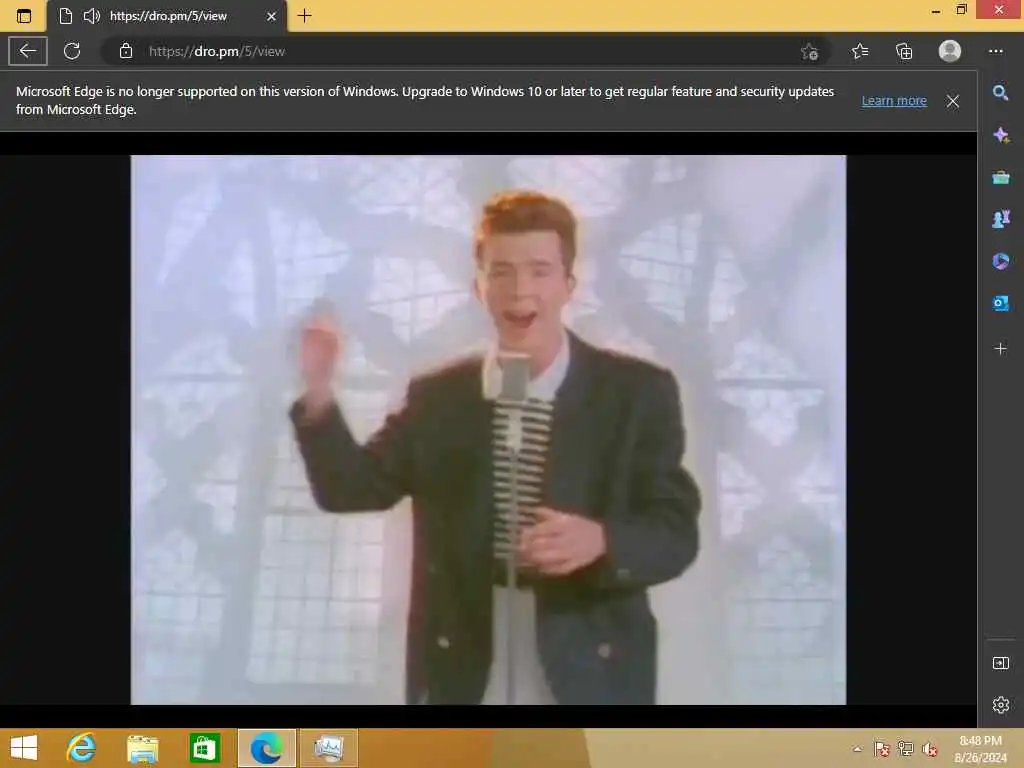Open sidebar Search
Screen dimensions: 1024x768
[x=1000, y=93]
